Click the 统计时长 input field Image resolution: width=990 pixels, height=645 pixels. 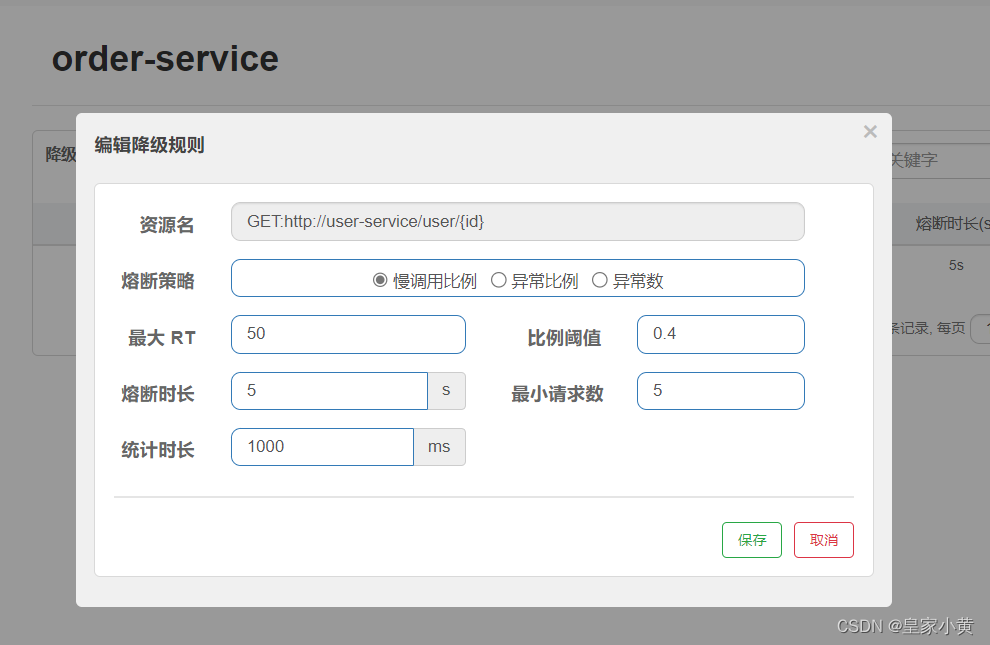pos(322,447)
